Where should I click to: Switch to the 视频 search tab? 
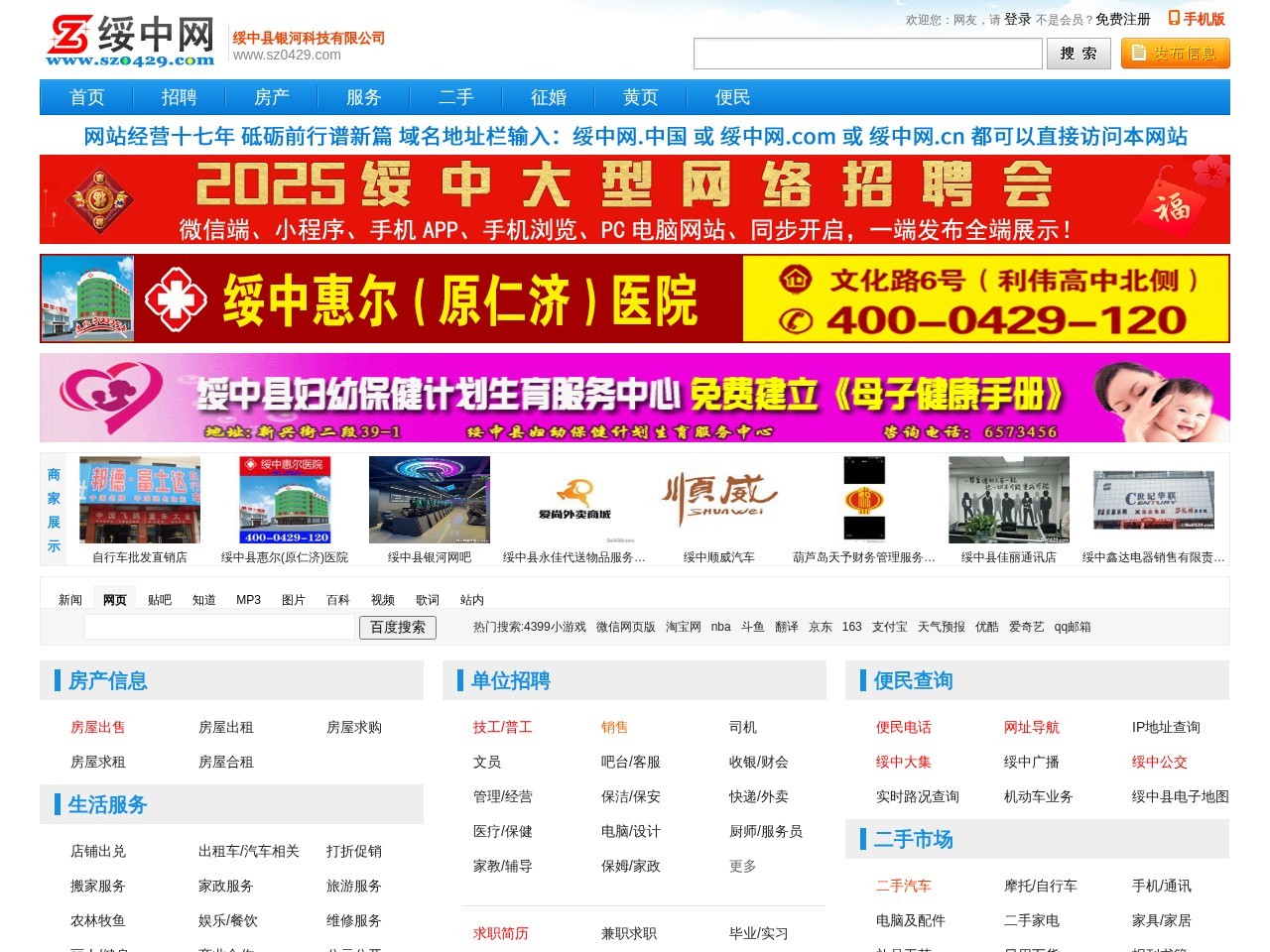(382, 599)
